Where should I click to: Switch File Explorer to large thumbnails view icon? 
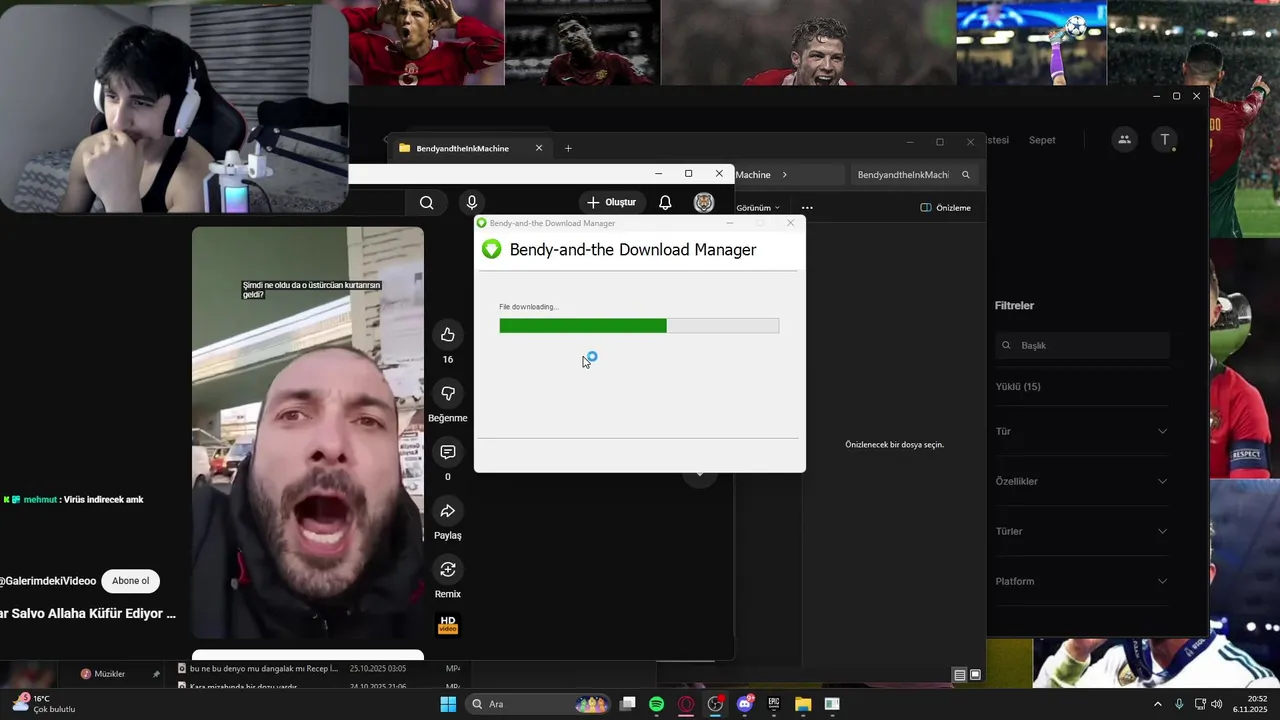pos(975,675)
